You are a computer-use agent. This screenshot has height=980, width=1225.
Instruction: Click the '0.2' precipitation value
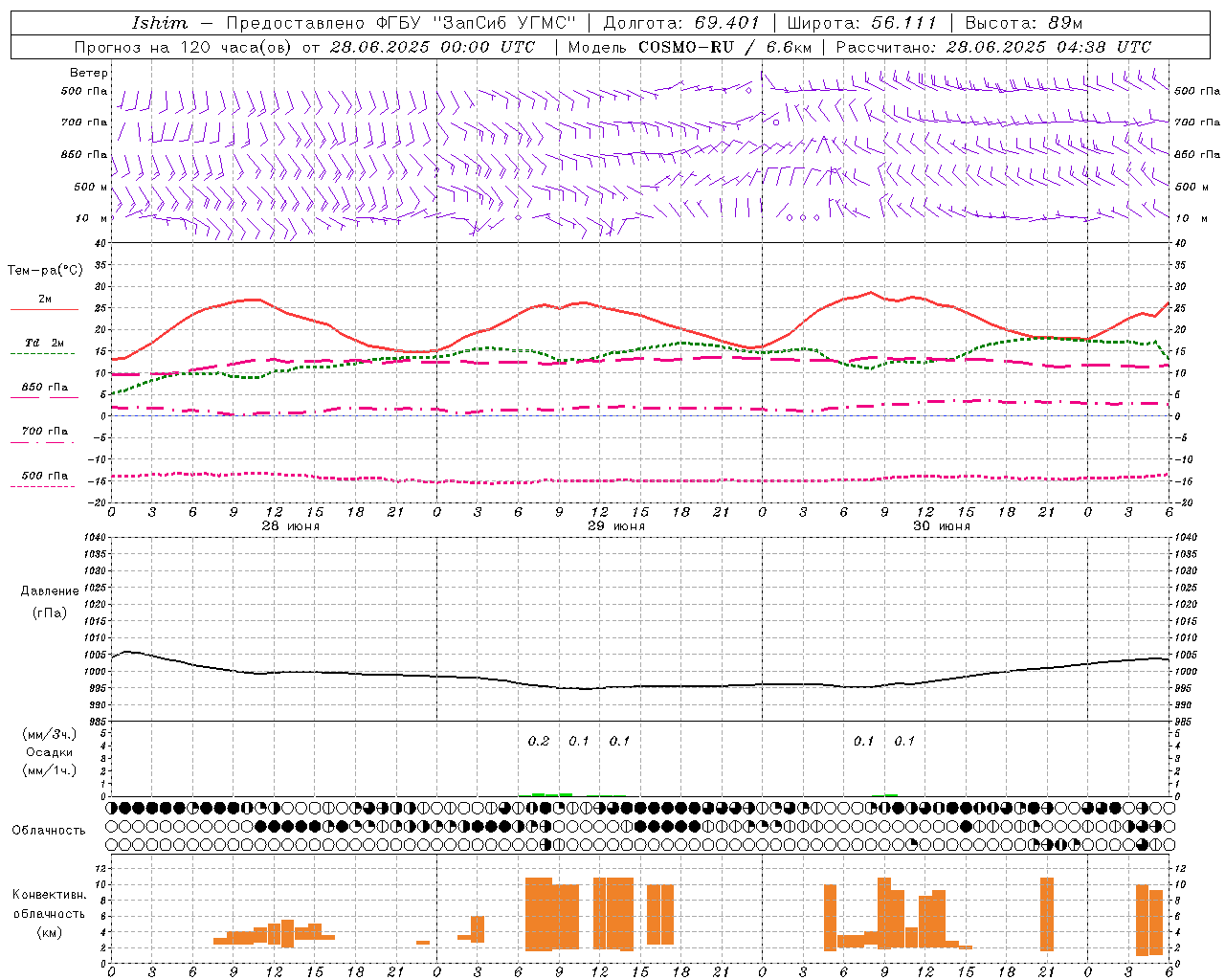point(539,741)
